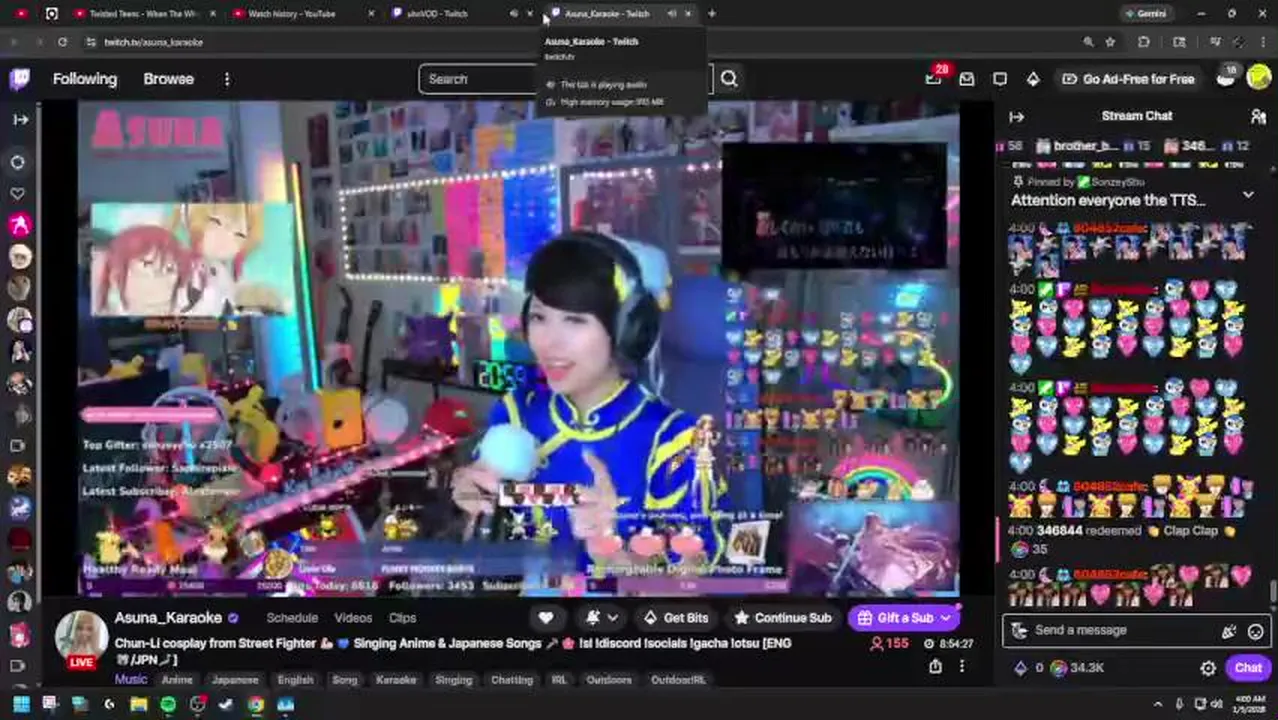Switch to the Twisted Teens YouTube tab
Viewport: 1278px width, 720px height.
coord(143,14)
